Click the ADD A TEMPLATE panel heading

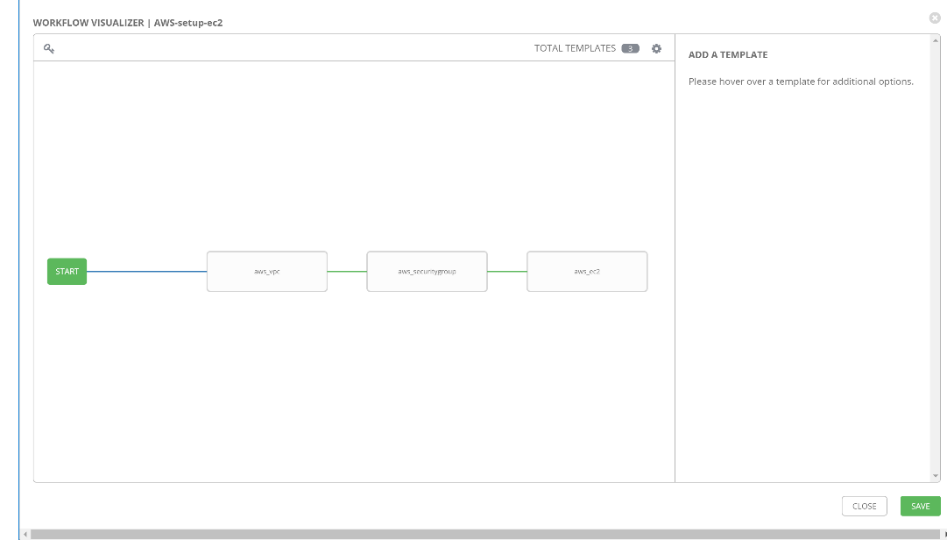728,55
